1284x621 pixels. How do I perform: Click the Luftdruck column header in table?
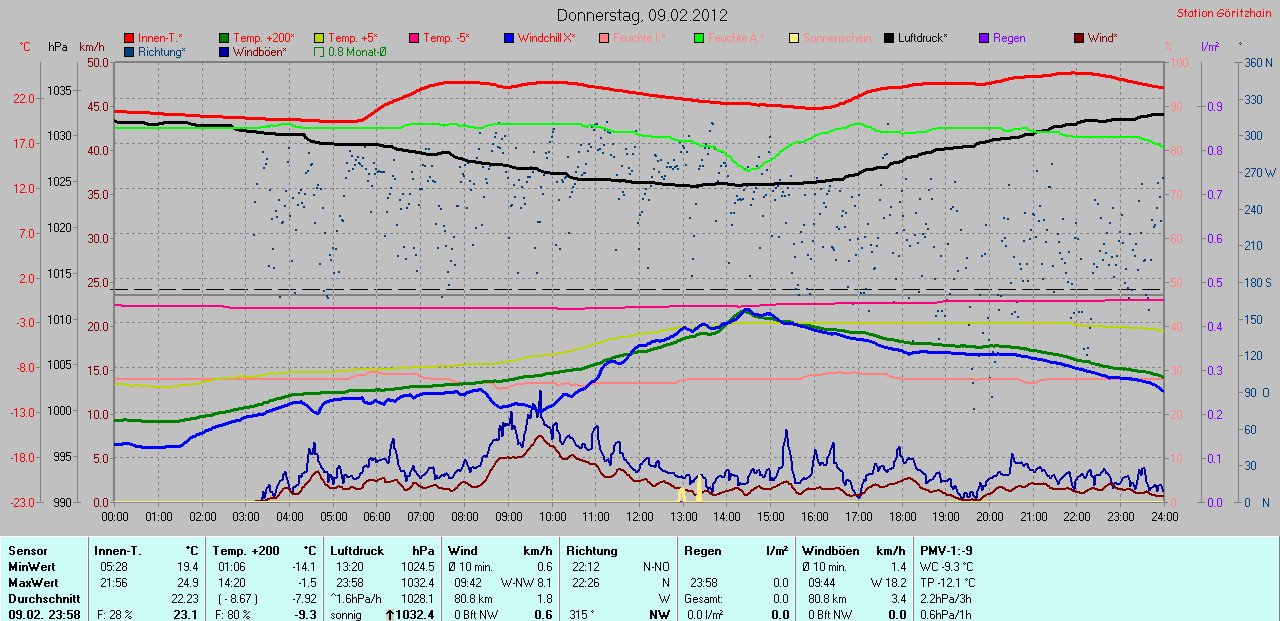coord(357,551)
